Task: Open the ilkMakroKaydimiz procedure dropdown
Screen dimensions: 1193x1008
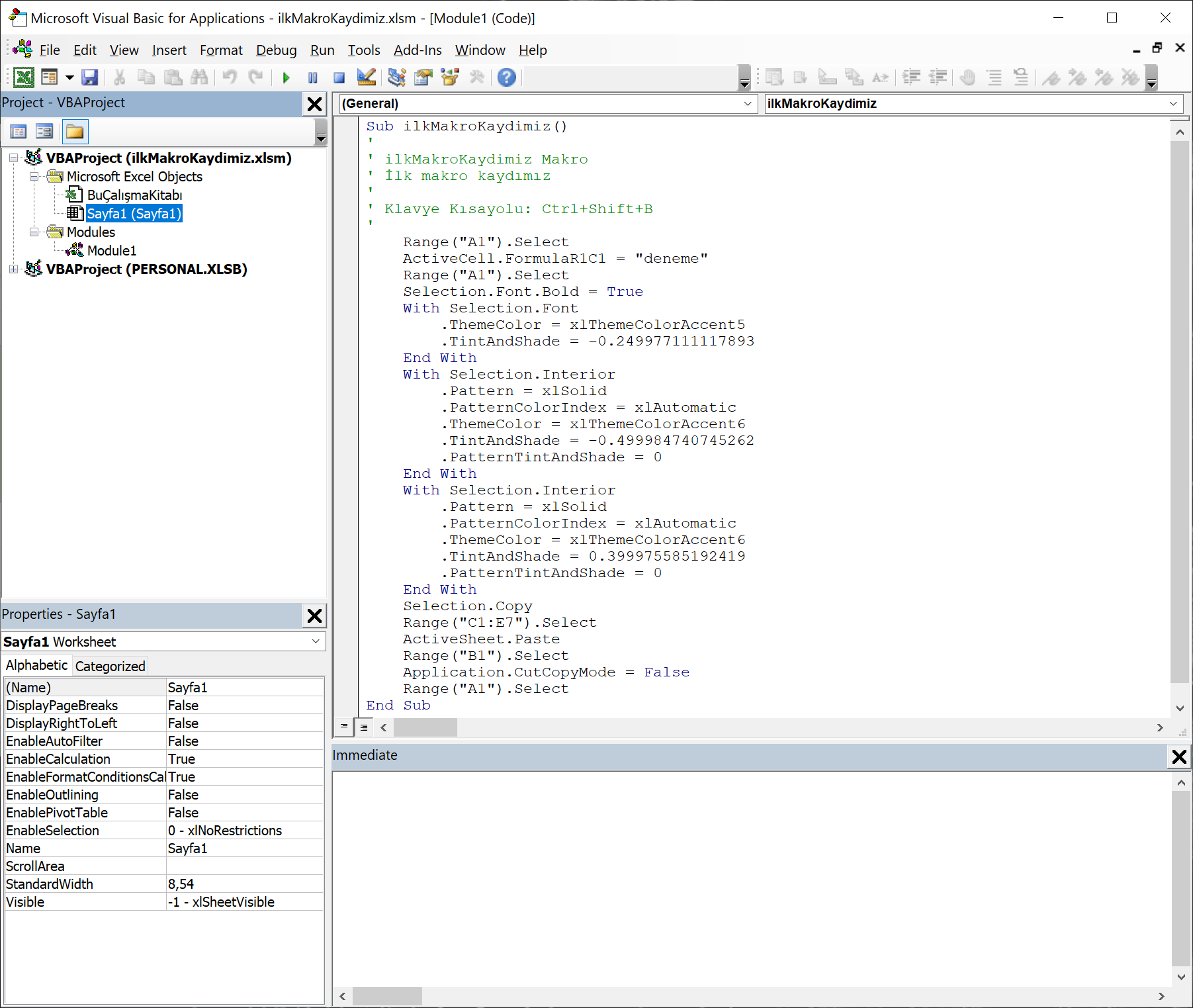Action: pyautogui.click(x=1172, y=104)
